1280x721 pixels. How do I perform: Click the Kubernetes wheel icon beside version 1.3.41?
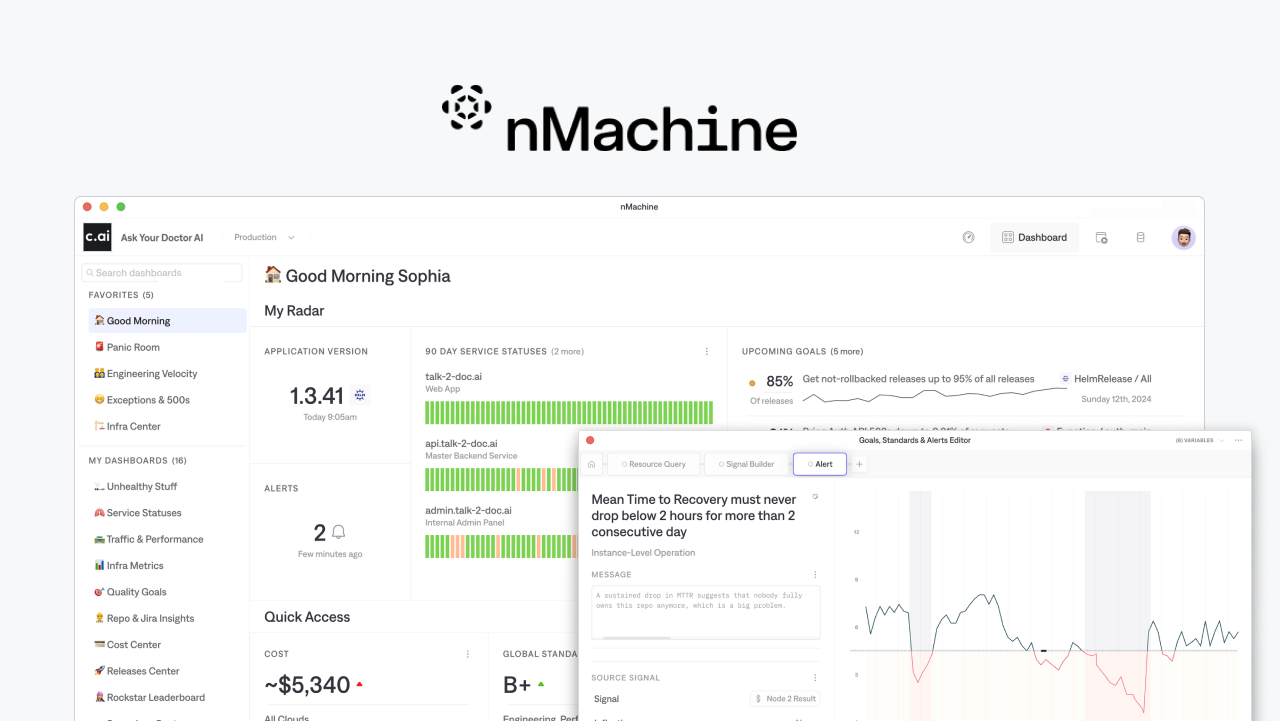coord(360,395)
